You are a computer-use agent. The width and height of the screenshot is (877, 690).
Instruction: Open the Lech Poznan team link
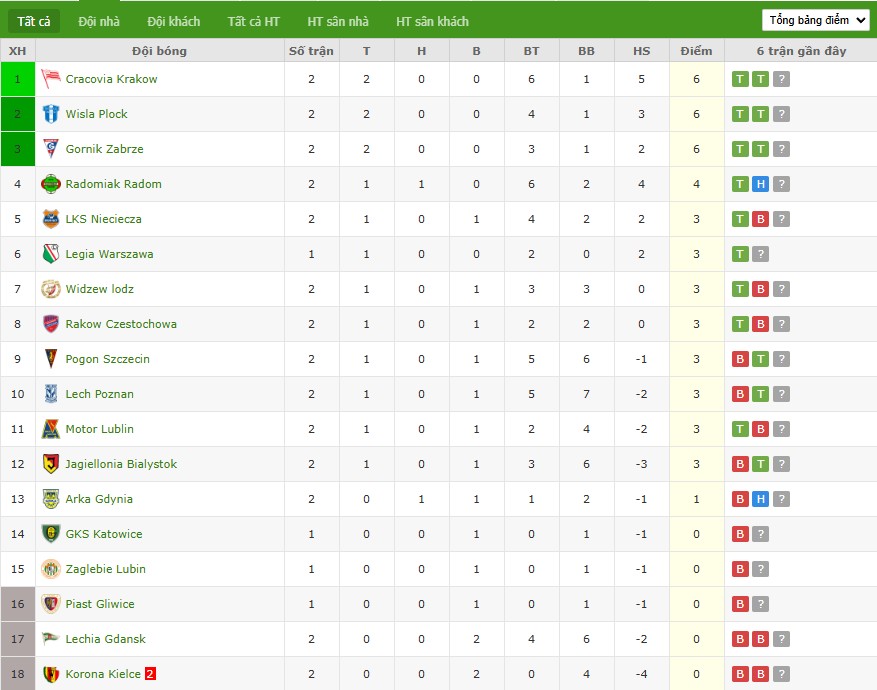tap(100, 394)
